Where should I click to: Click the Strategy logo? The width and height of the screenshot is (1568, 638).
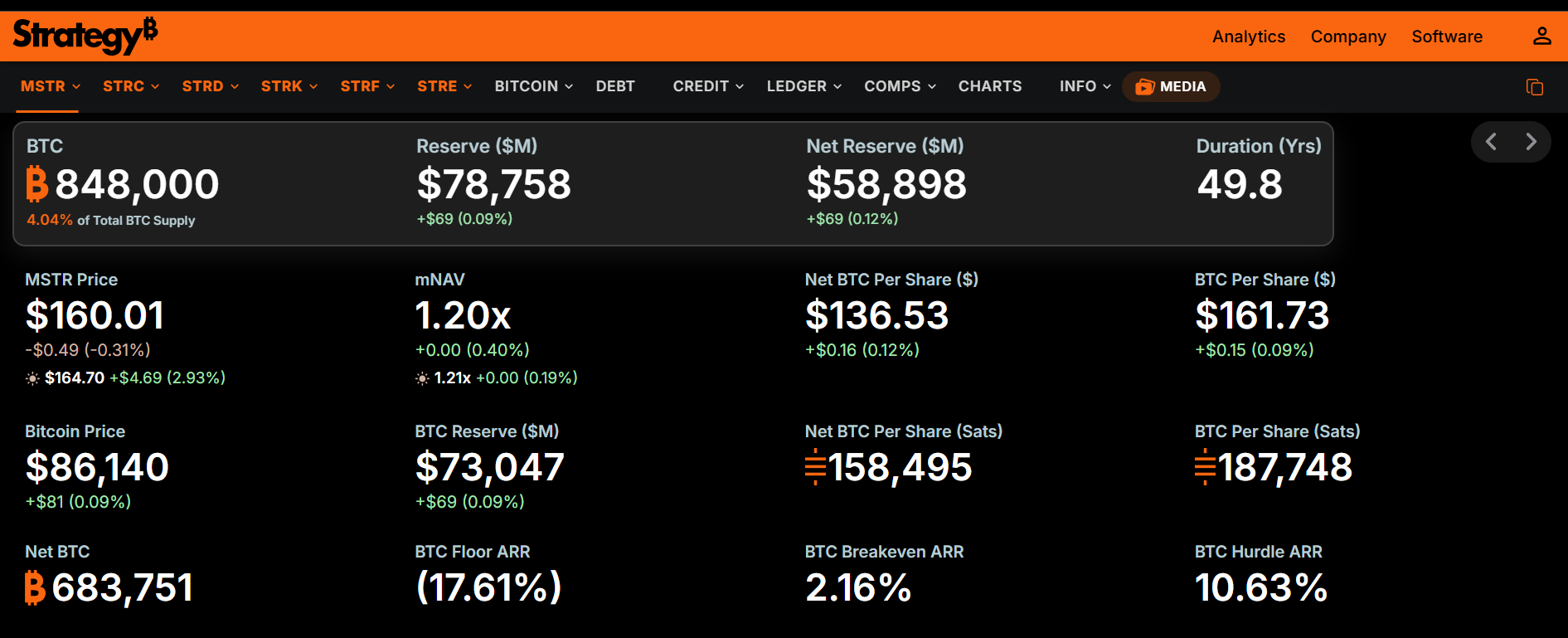(x=85, y=36)
